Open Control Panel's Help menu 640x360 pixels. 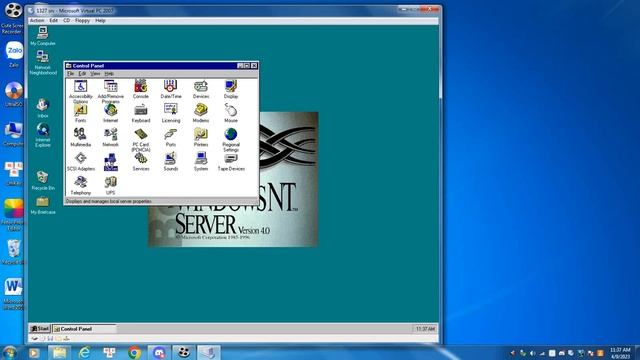(x=109, y=73)
